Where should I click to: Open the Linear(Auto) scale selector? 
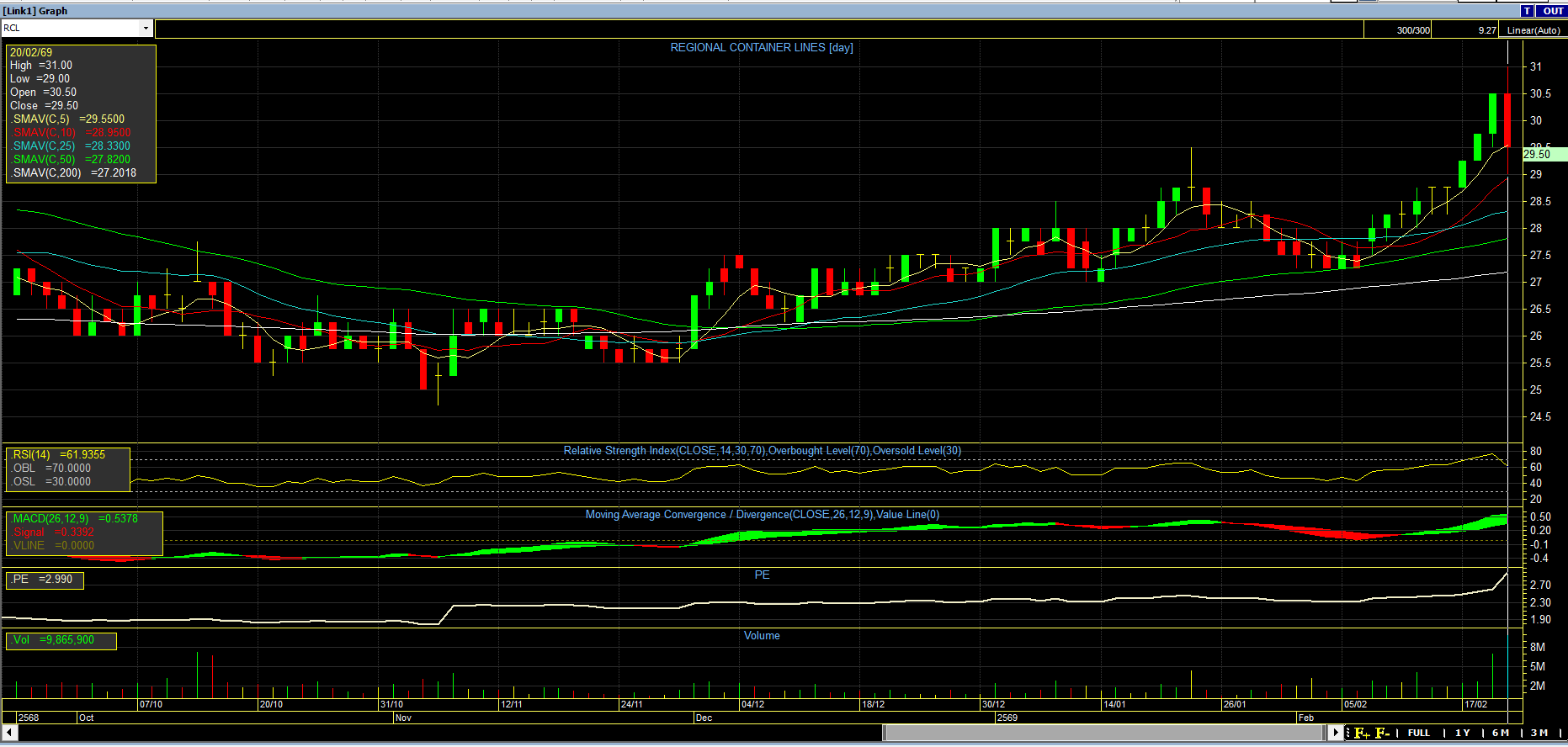click(x=1533, y=30)
